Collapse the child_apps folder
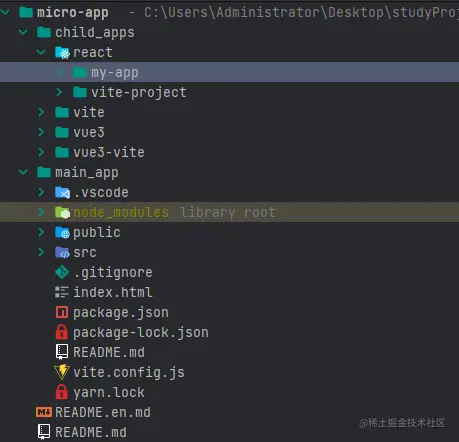The height and width of the screenshot is (442, 459). pyautogui.click(x=23, y=32)
